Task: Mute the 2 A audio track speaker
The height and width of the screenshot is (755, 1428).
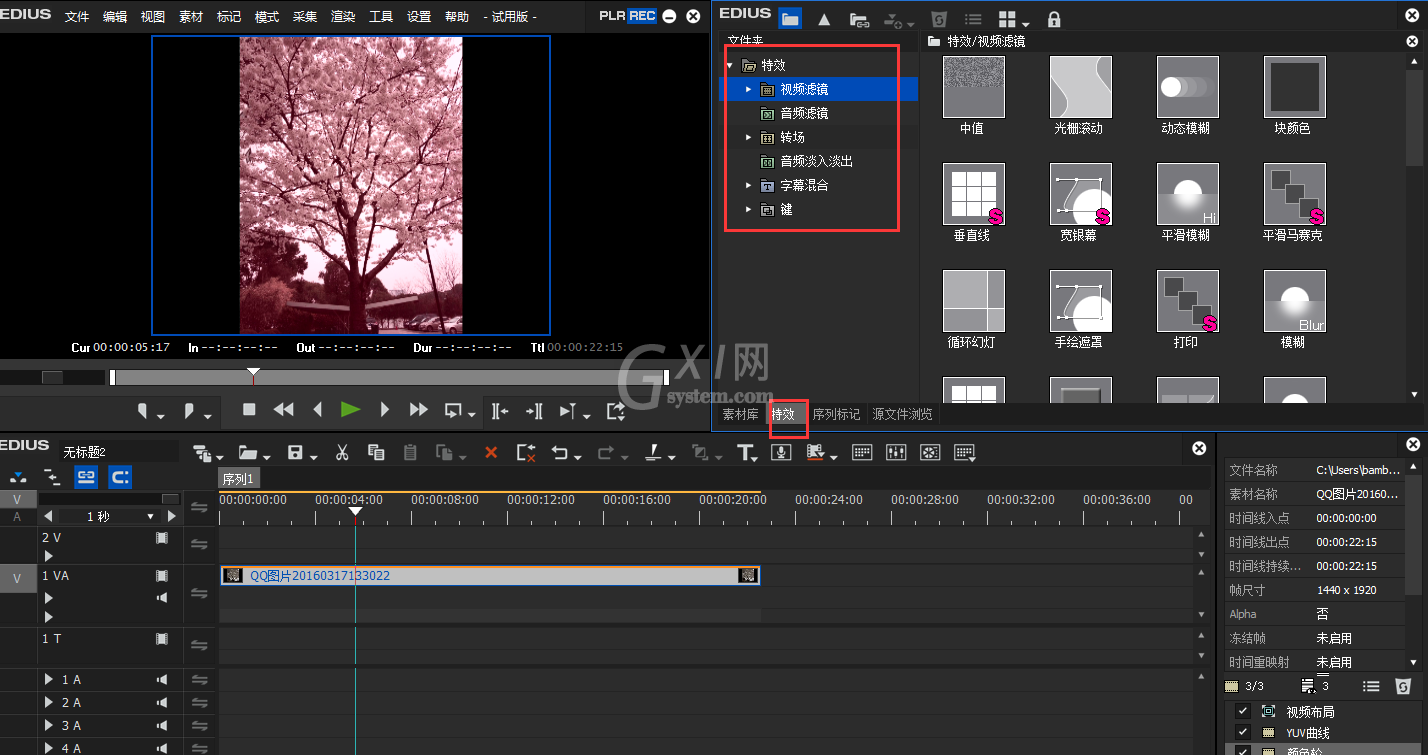Action: (x=162, y=703)
